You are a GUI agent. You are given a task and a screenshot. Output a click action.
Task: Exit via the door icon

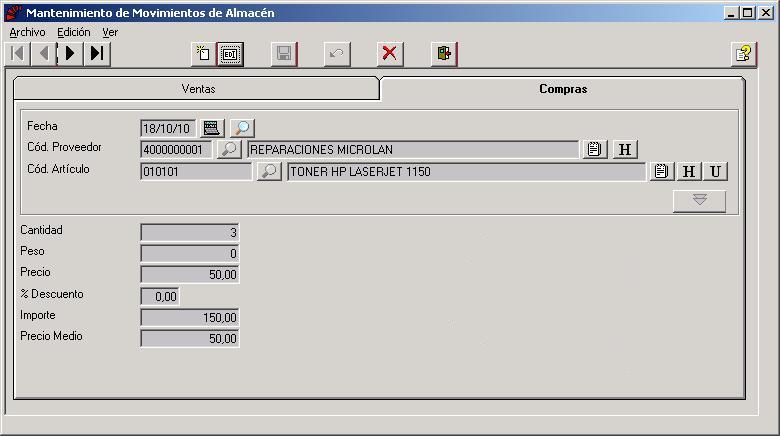pyautogui.click(x=444, y=54)
